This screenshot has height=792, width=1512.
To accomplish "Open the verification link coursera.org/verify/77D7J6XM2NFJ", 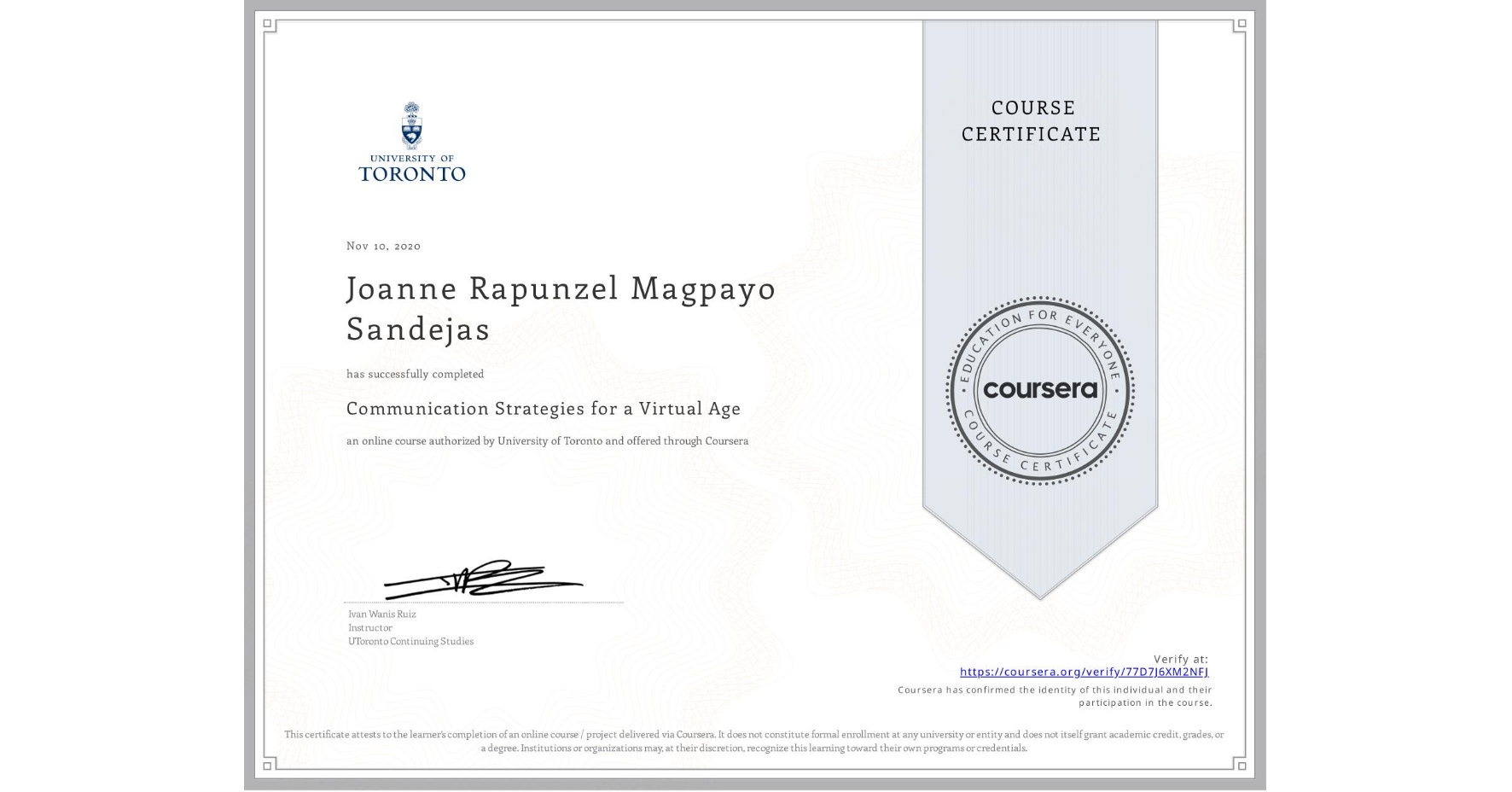I will [x=1084, y=673].
